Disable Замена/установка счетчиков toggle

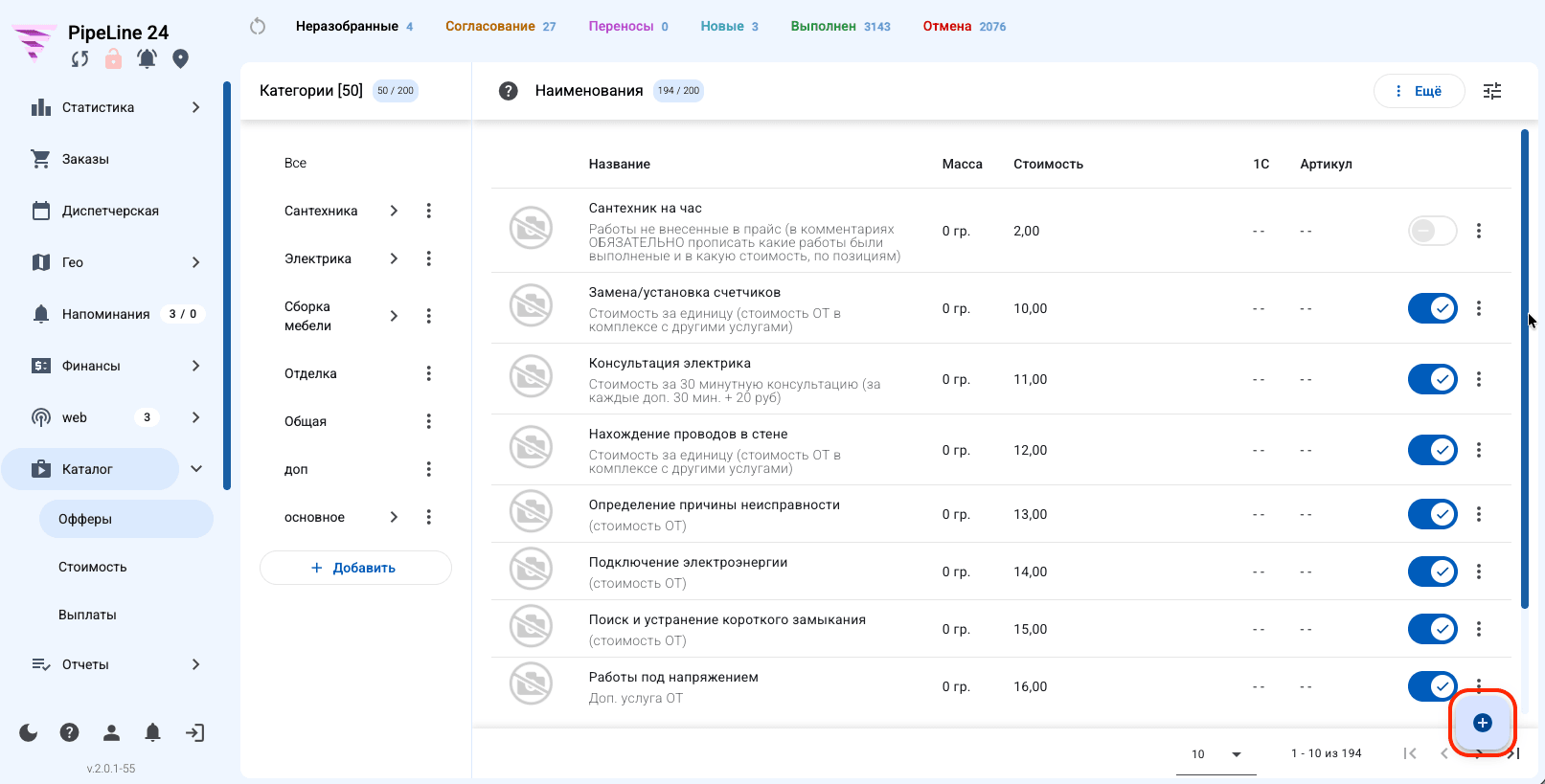point(1433,308)
